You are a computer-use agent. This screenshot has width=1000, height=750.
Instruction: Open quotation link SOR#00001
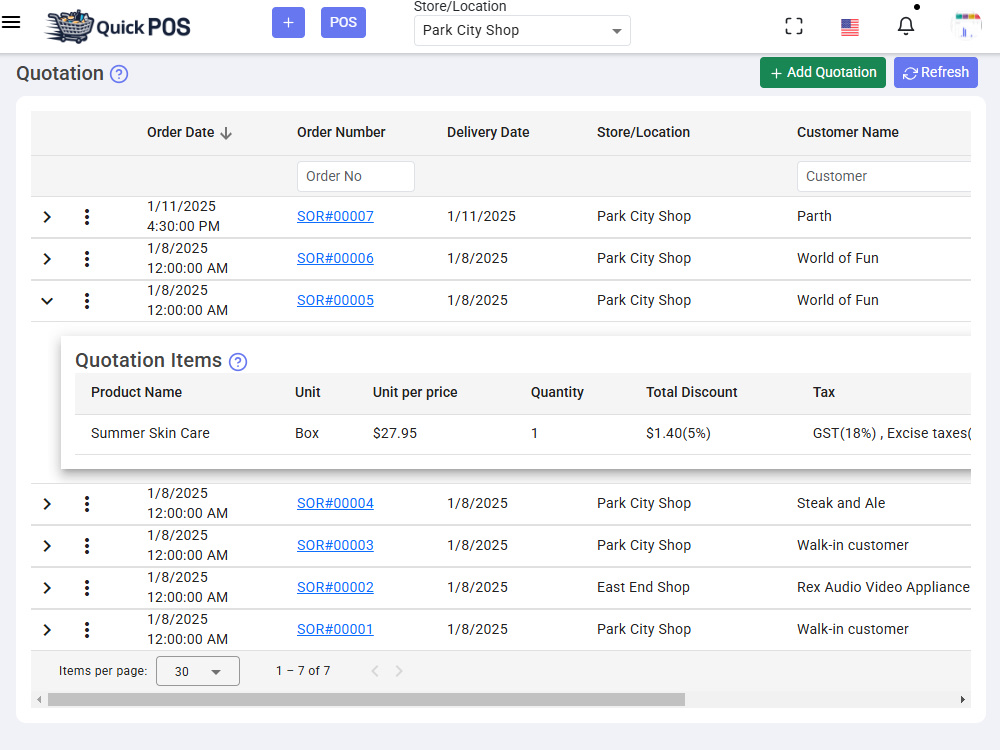(x=335, y=629)
